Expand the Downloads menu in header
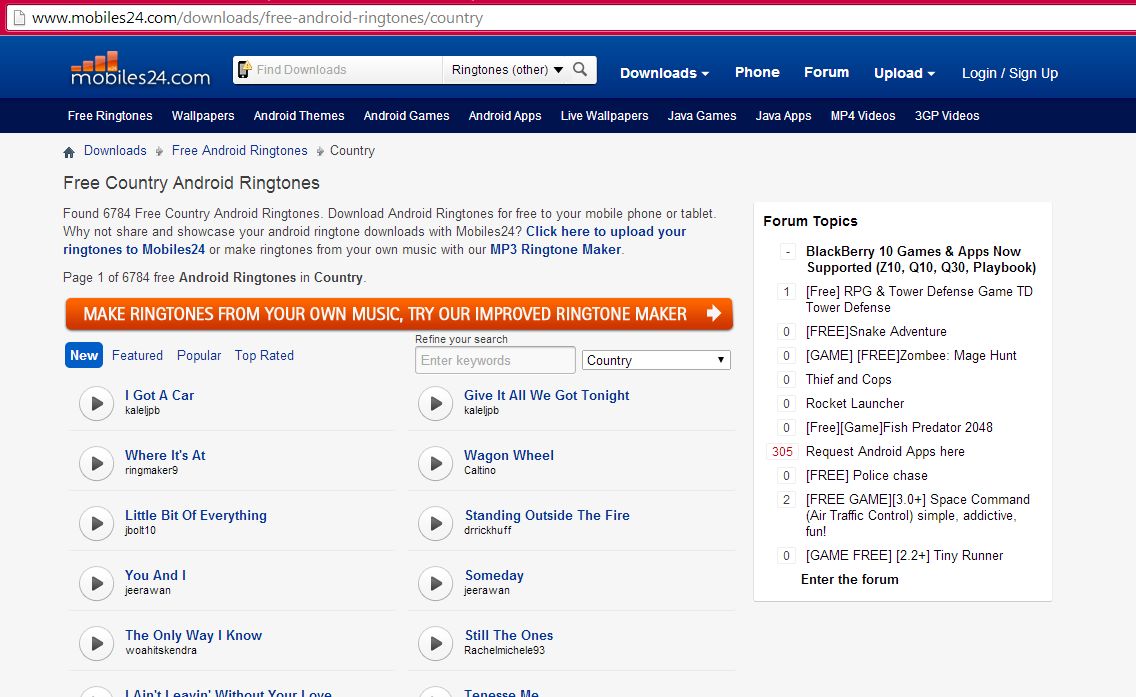This screenshot has height=697, width=1136. [664, 73]
